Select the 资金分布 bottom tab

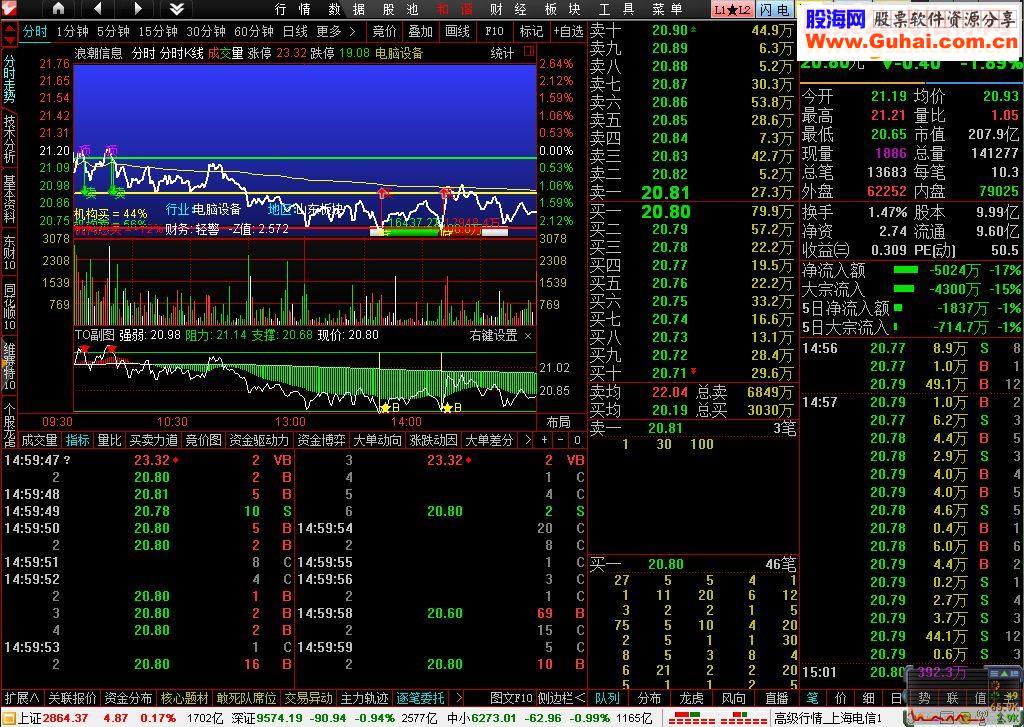128,698
